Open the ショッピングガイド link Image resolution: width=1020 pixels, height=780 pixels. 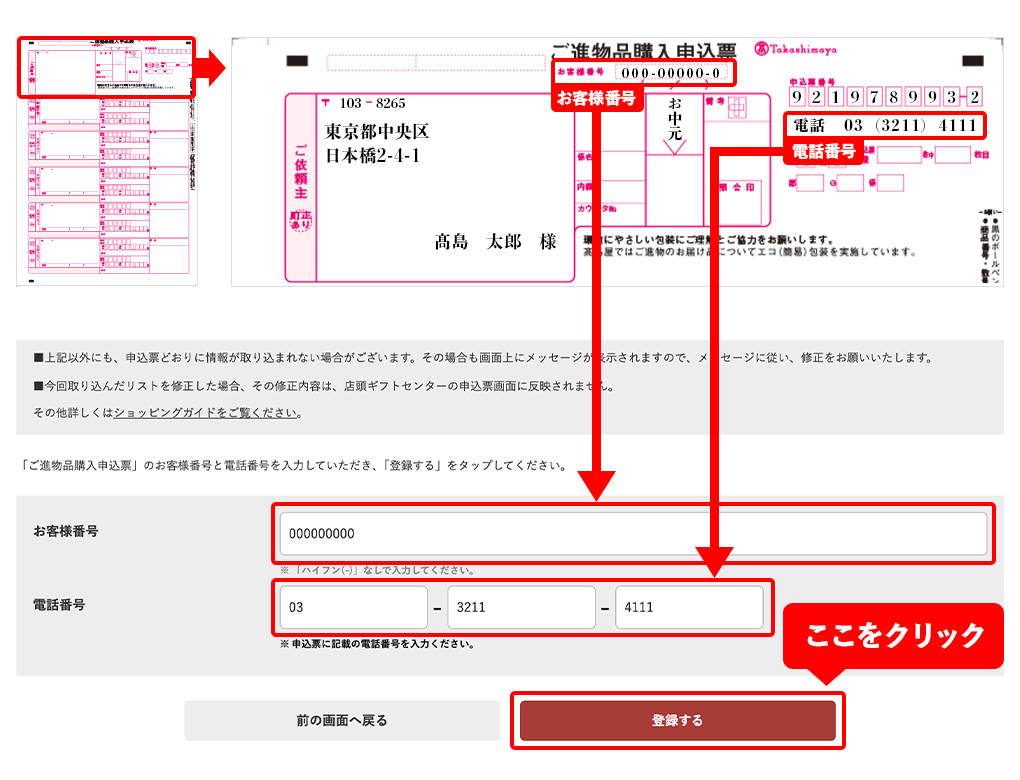click(x=205, y=412)
